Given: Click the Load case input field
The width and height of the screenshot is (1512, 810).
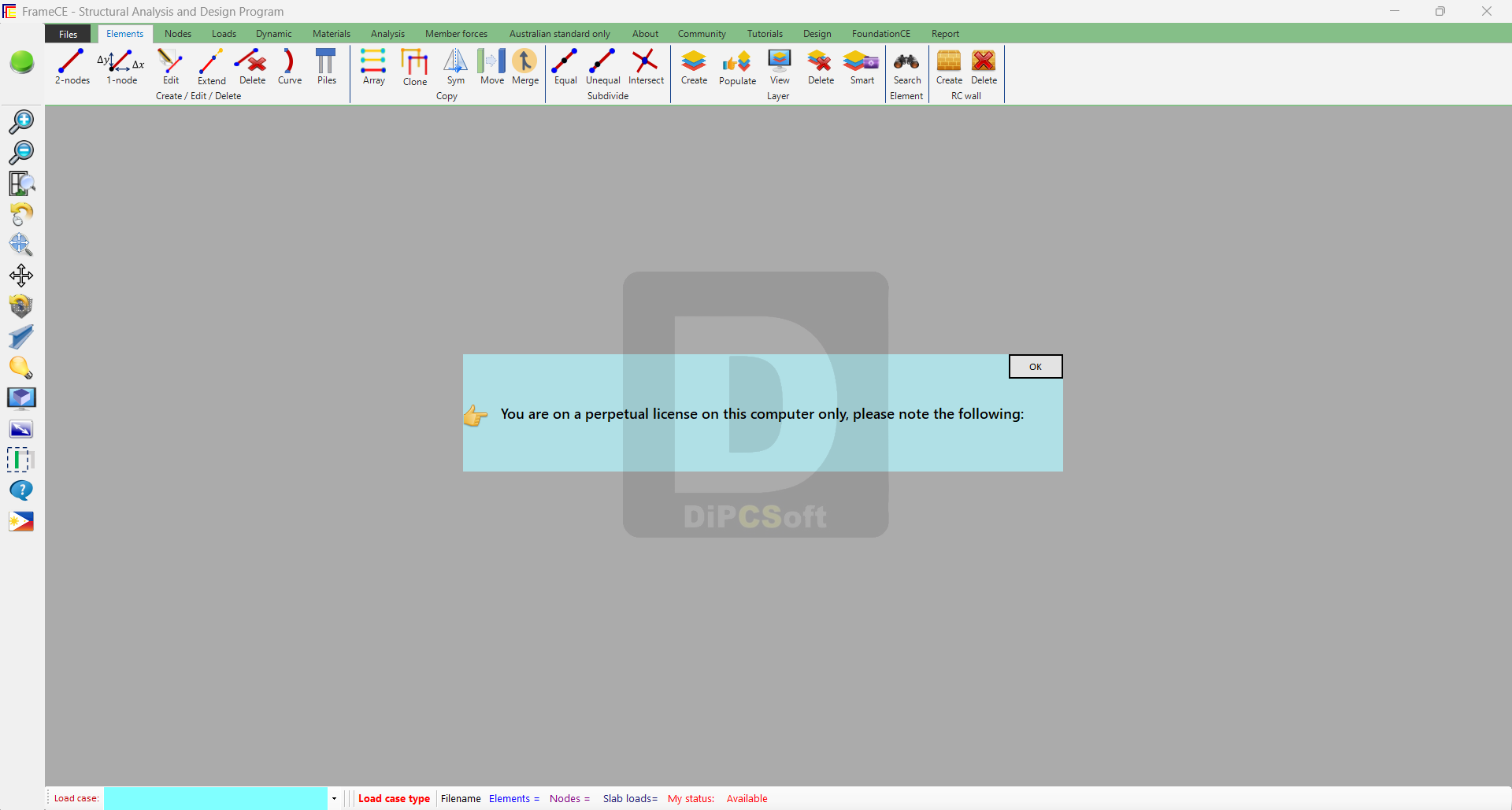Looking at the screenshot, I should (215, 798).
